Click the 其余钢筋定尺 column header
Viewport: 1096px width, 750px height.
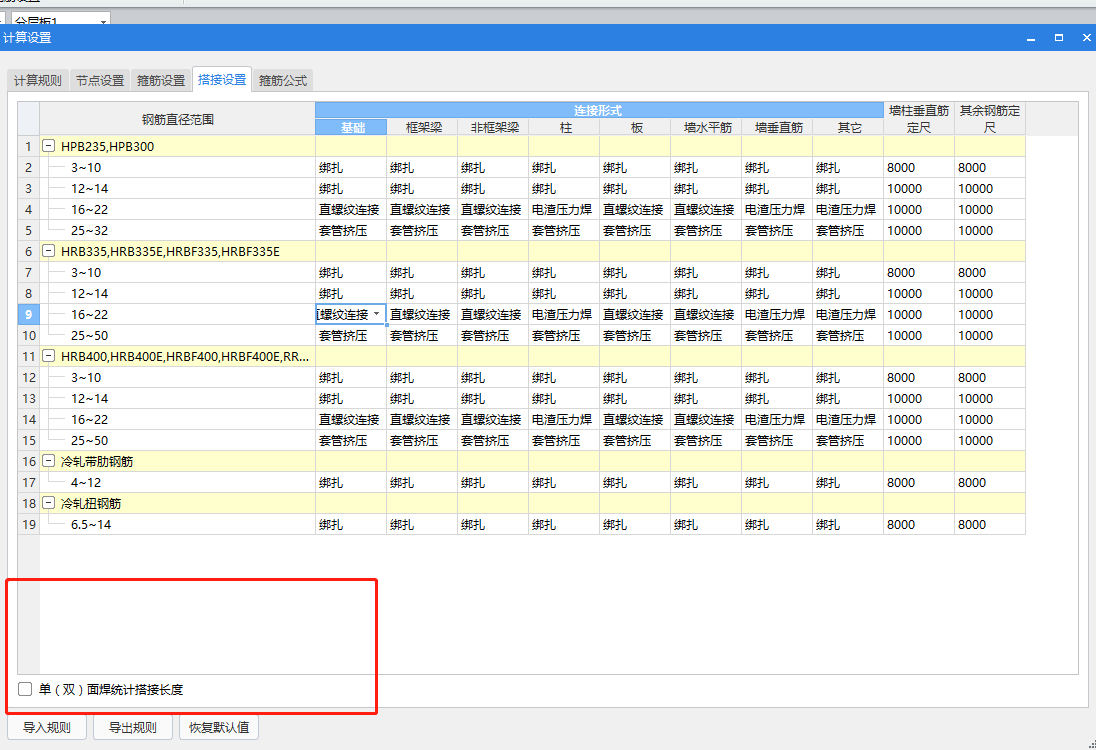(990, 119)
